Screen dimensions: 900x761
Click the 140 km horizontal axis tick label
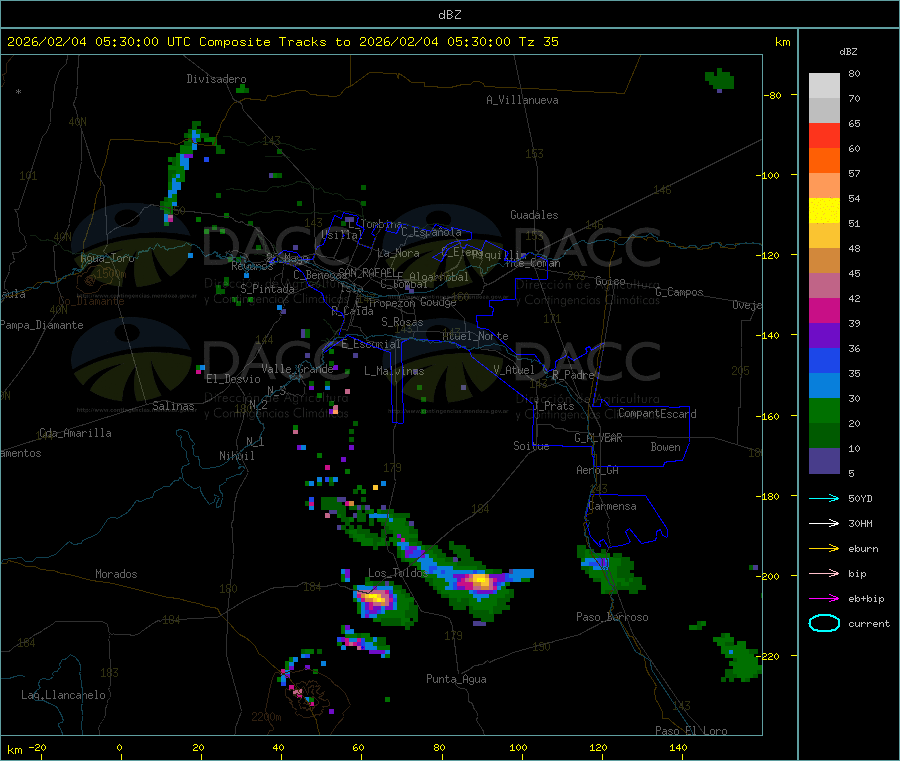(x=678, y=747)
